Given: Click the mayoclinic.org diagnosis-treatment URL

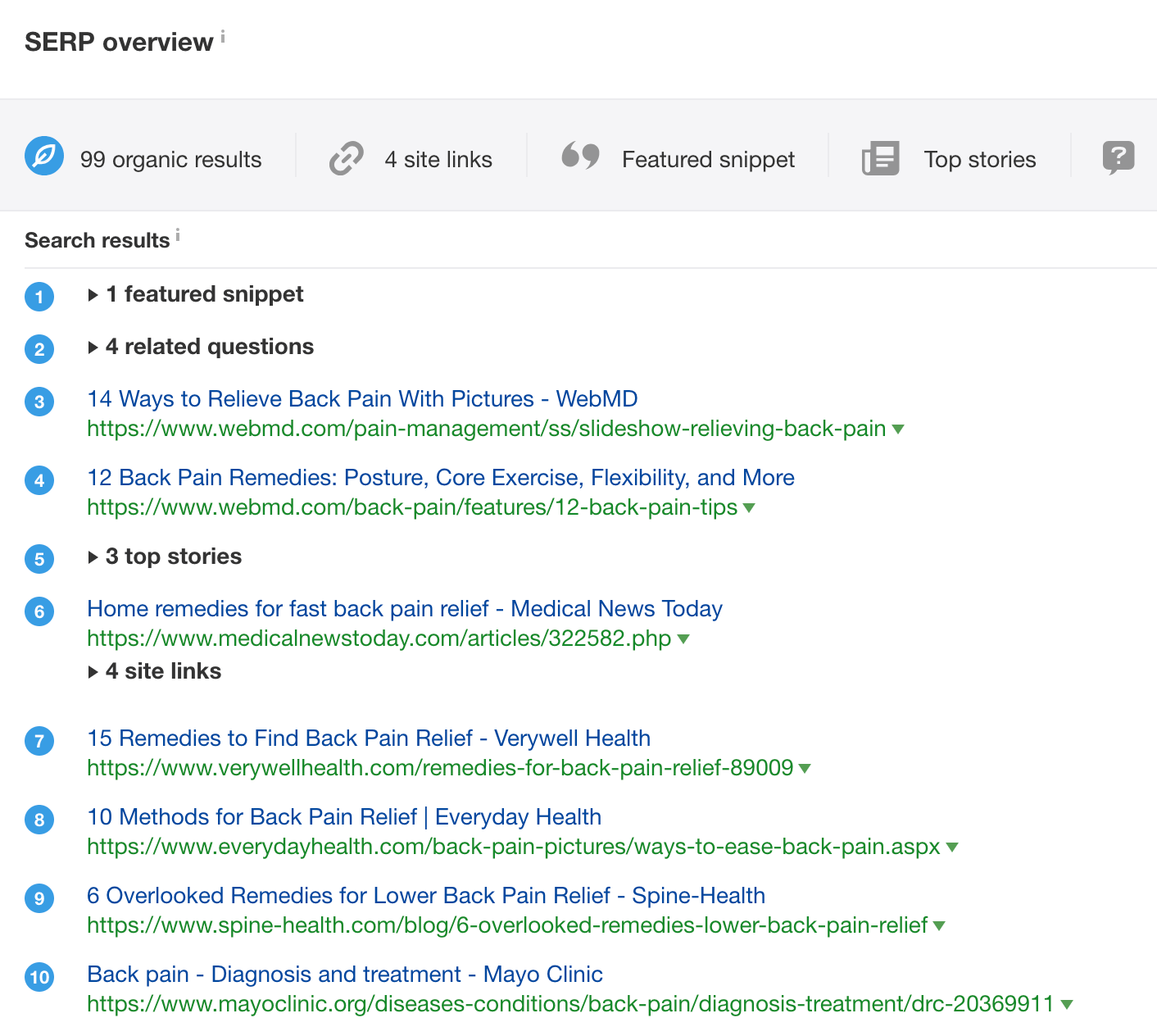Looking at the screenshot, I should coord(570,1004).
